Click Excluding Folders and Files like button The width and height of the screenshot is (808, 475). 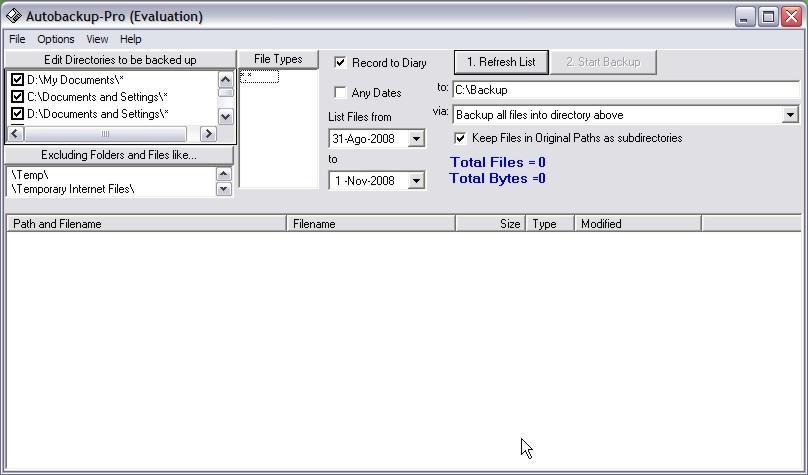(x=119, y=155)
